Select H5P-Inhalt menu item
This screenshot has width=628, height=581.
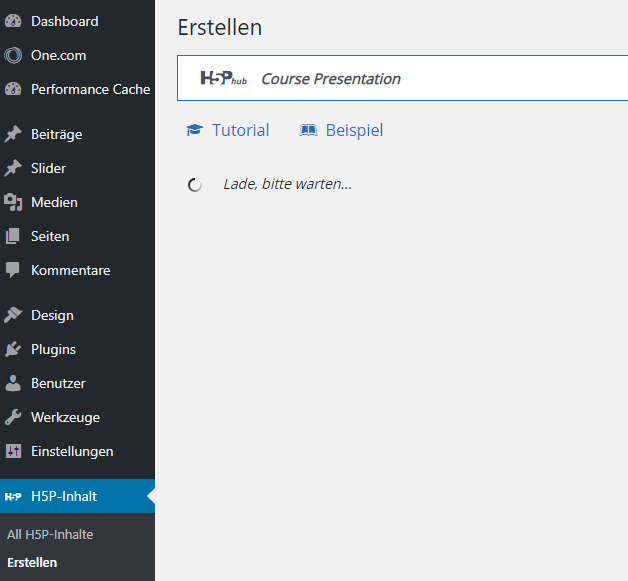pyautogui.click(x=77, y=496)
